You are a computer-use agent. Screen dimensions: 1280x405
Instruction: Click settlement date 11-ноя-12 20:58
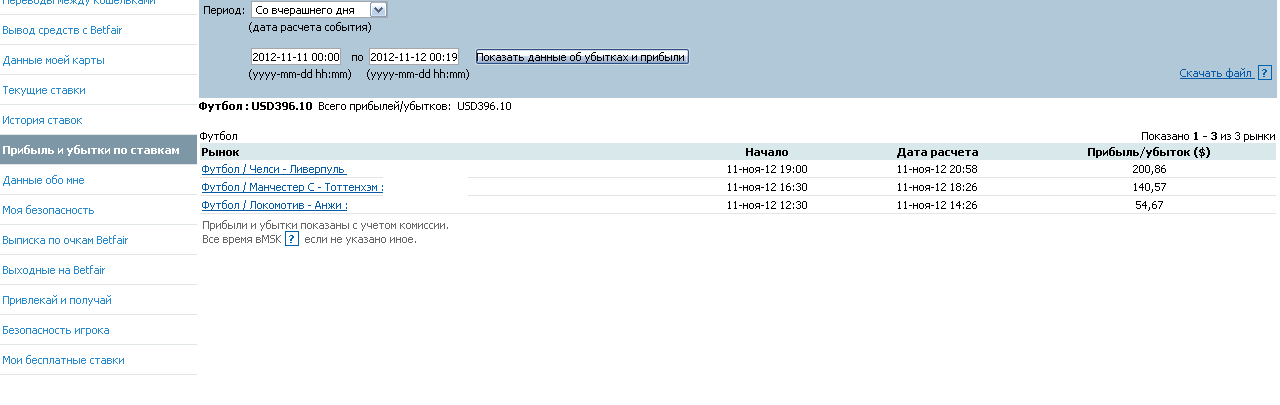click(937, 169)
